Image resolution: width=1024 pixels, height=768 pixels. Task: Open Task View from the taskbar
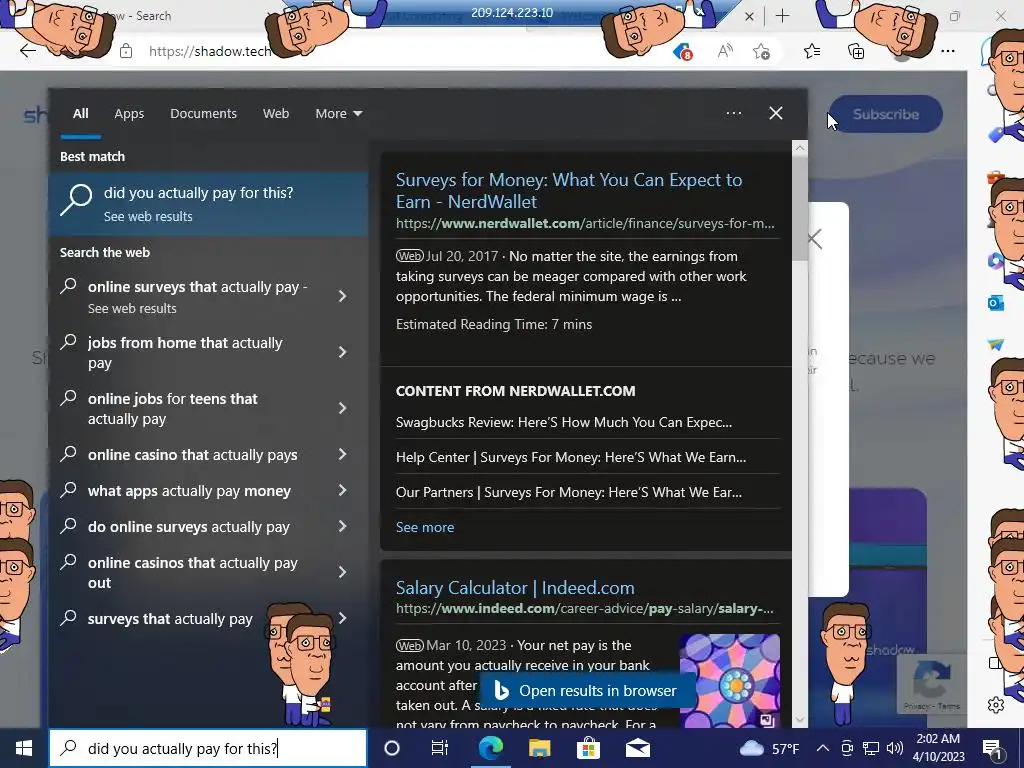point(440,748)
